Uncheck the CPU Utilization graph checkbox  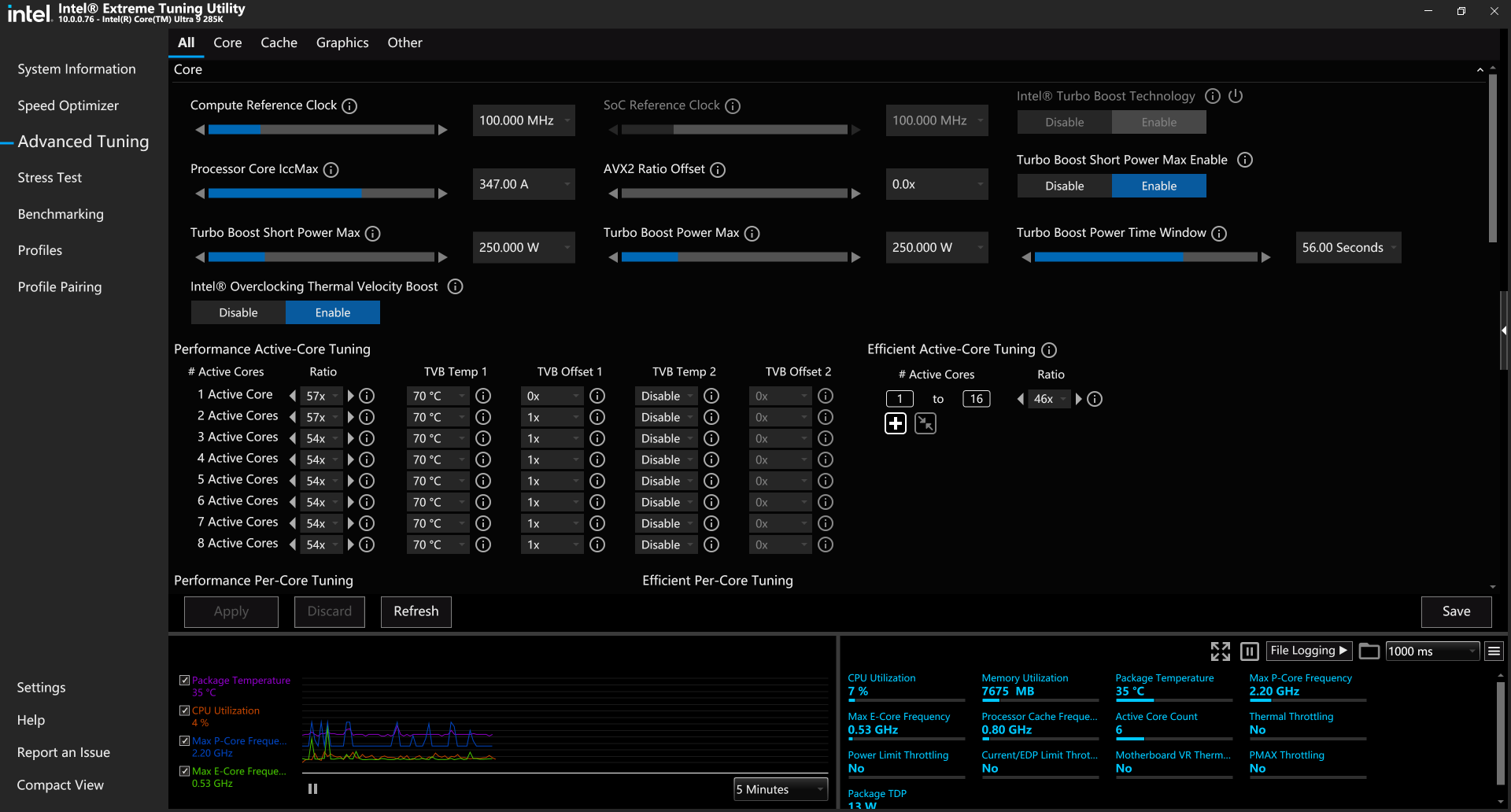(x=184, y=710)
